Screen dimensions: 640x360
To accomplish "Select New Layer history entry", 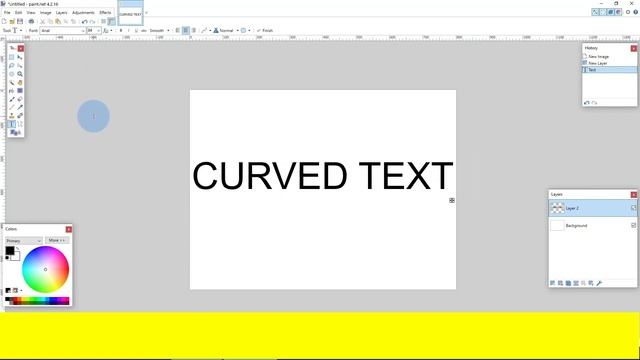I will point(609,63).
